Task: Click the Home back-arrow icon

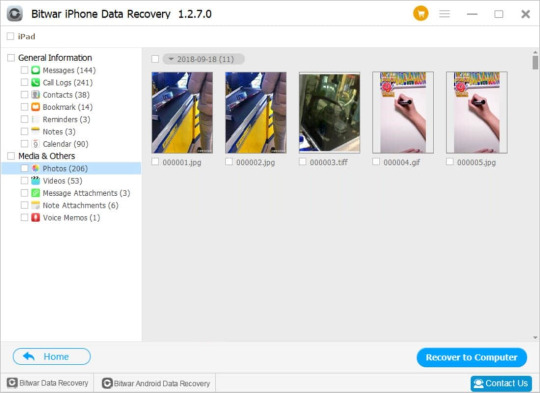Action: pyautogui.click(x=29, y=356)
